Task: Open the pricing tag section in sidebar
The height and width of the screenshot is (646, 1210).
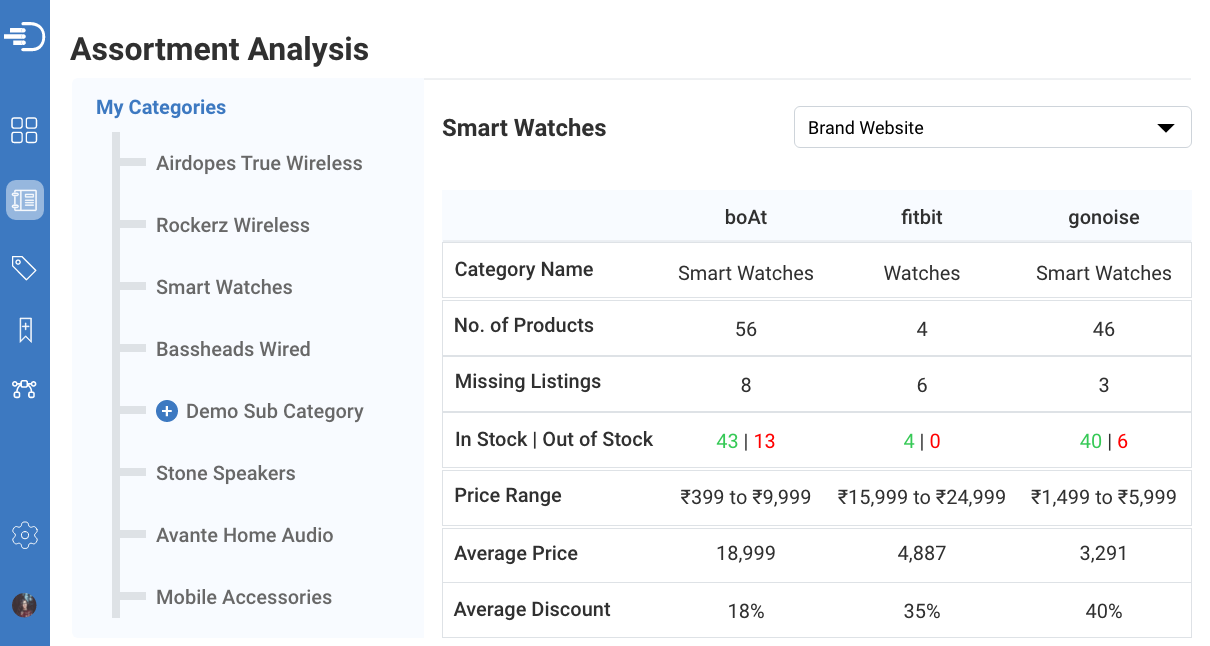Action: pos(25,268)
